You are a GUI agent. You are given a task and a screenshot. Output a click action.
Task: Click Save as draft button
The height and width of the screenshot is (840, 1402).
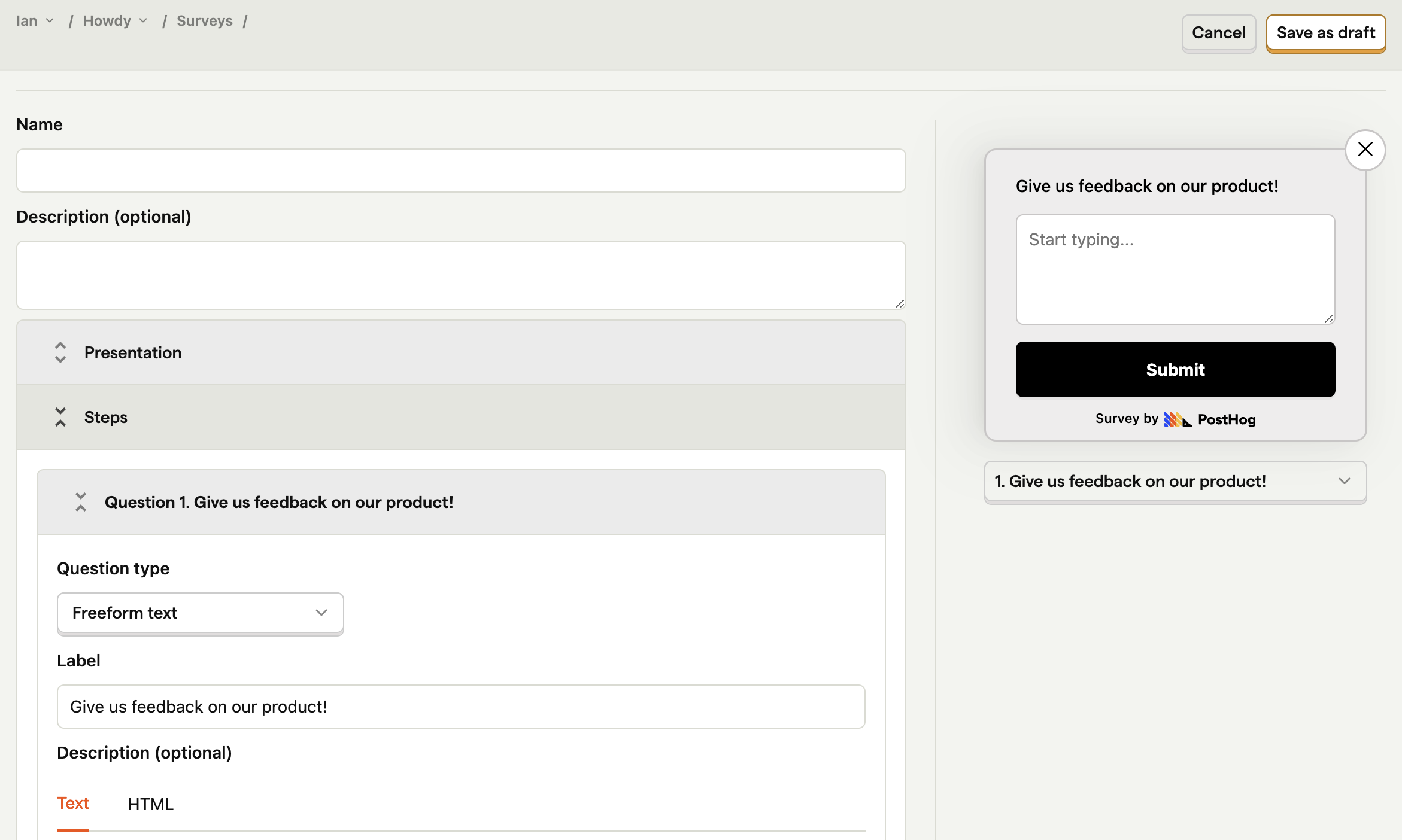1326,32
